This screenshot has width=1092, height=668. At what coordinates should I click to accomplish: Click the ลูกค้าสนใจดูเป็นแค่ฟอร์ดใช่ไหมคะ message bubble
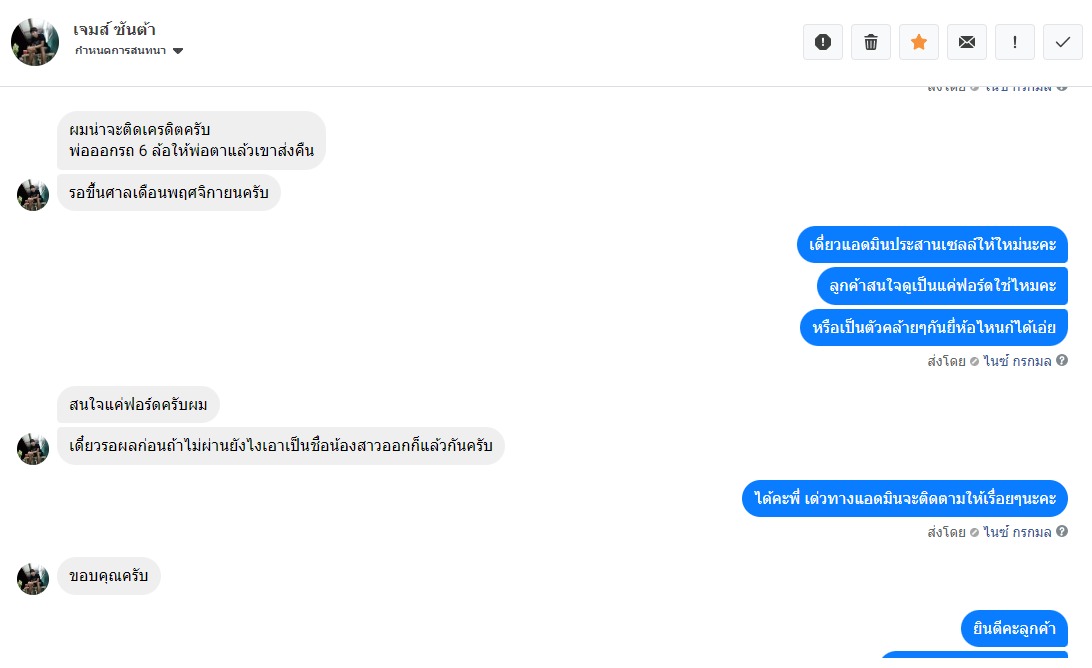pyautogui.click(x=942, y=286)
